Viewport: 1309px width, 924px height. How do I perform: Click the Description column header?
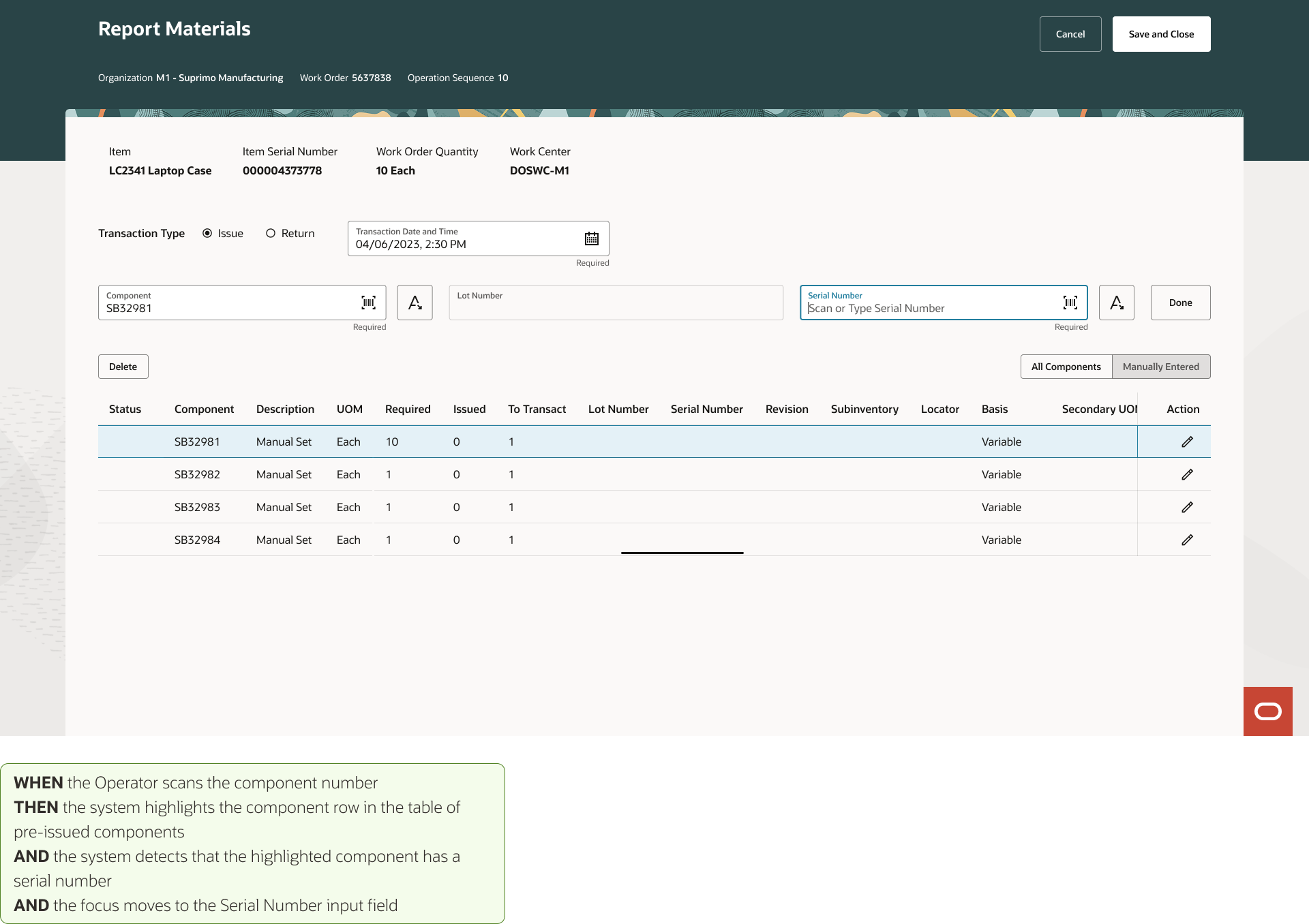(x=285, y=409)
